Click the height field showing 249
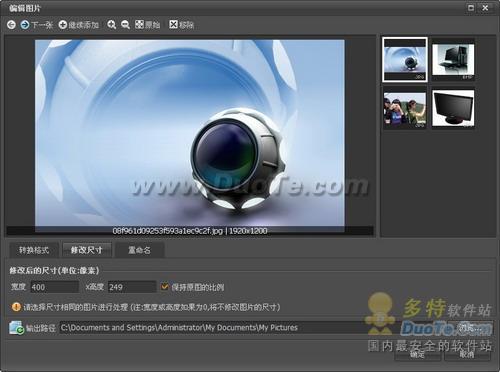Image resolution: width=500 pixels, height=372 pixels. 132,287
